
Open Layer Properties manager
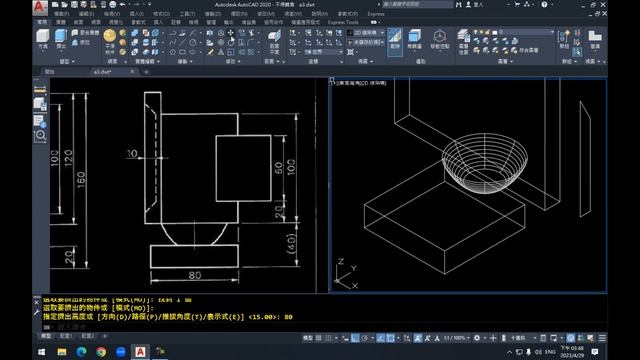(x=463, y=41)
